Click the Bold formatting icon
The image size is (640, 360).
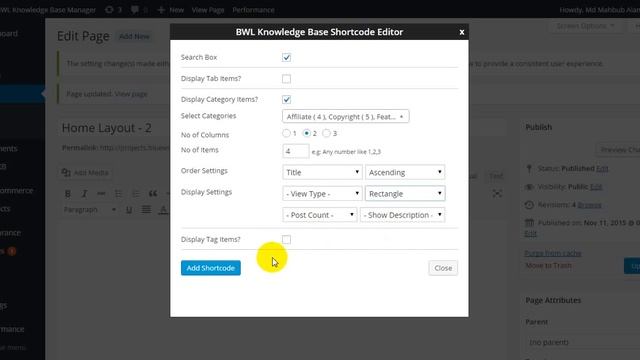coord(68,194)
